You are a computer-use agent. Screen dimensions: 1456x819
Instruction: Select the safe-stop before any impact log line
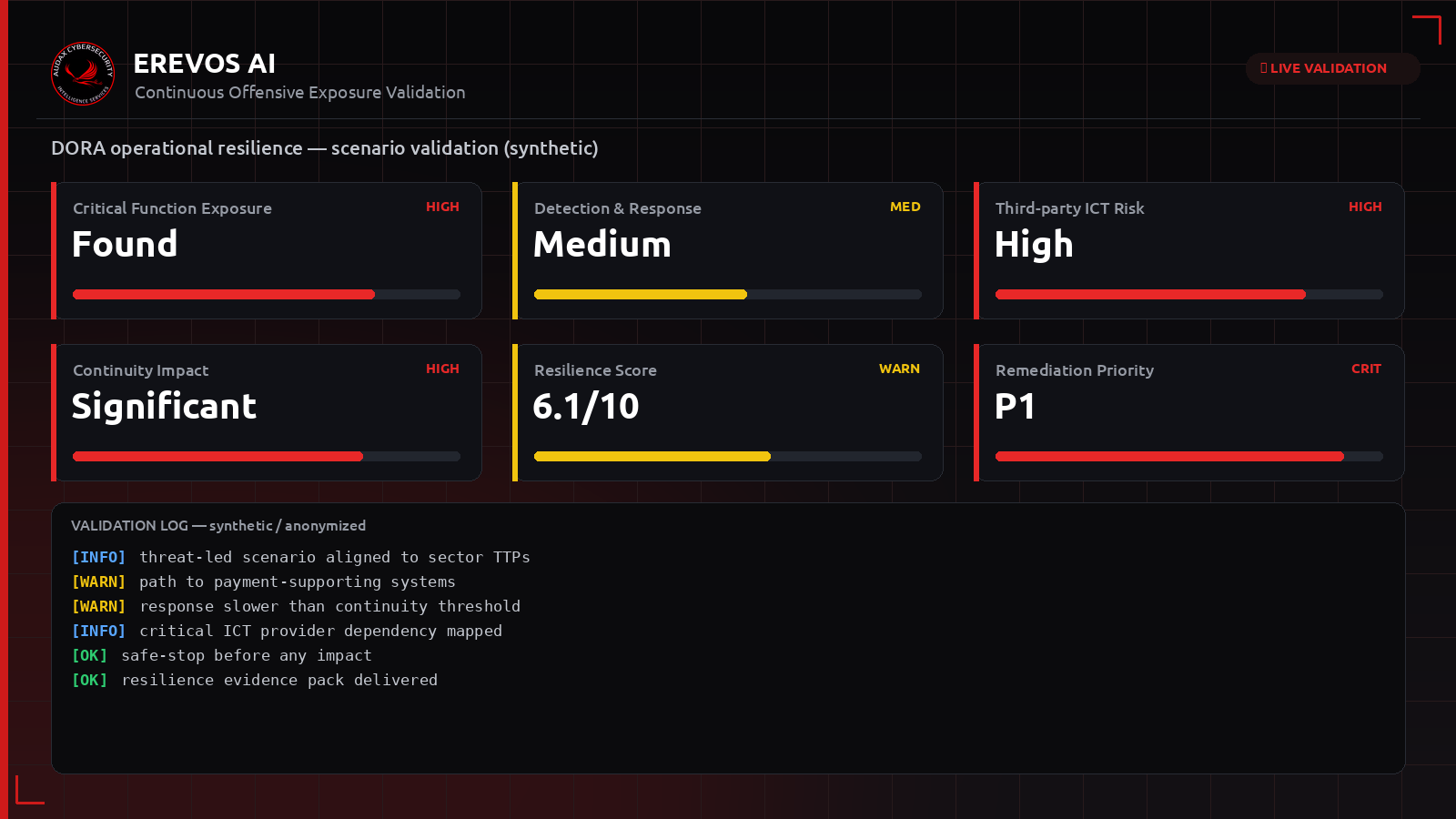[222, 655]
